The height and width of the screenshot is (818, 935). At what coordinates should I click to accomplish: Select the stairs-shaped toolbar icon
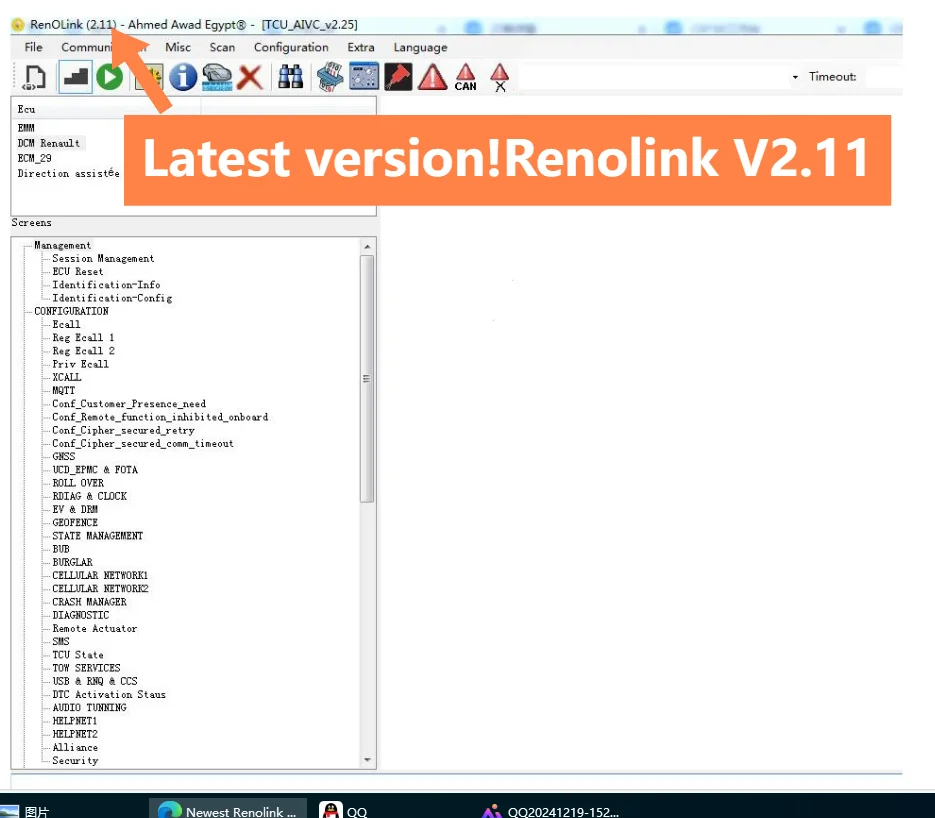click(75, 77)
